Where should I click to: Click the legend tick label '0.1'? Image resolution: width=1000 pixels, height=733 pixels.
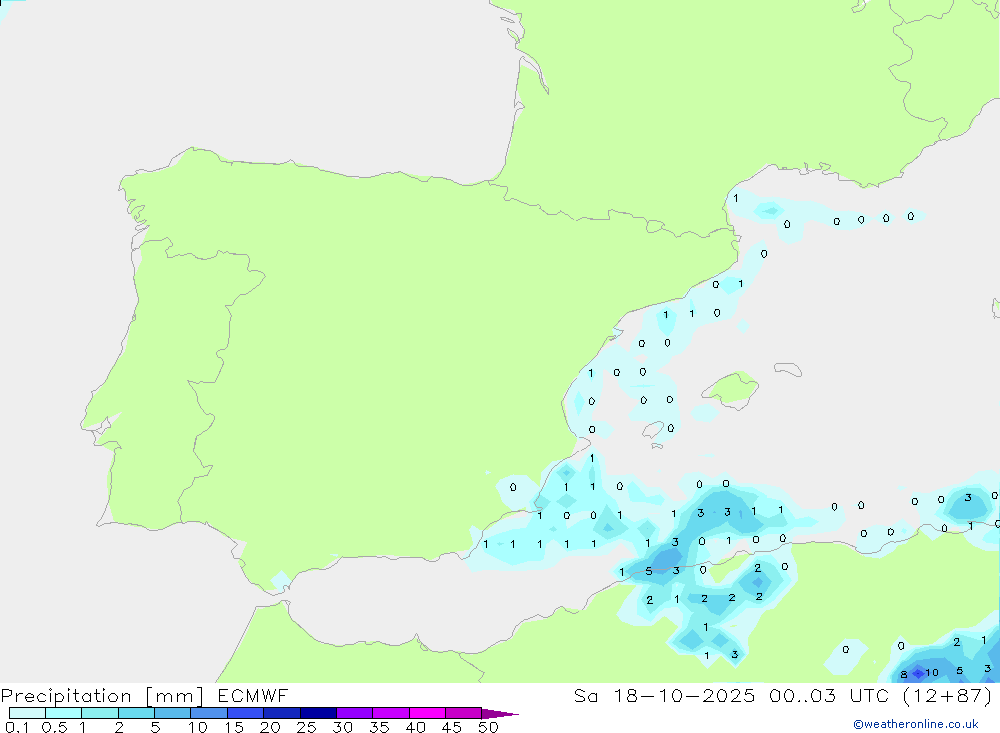tap(17, 727)
